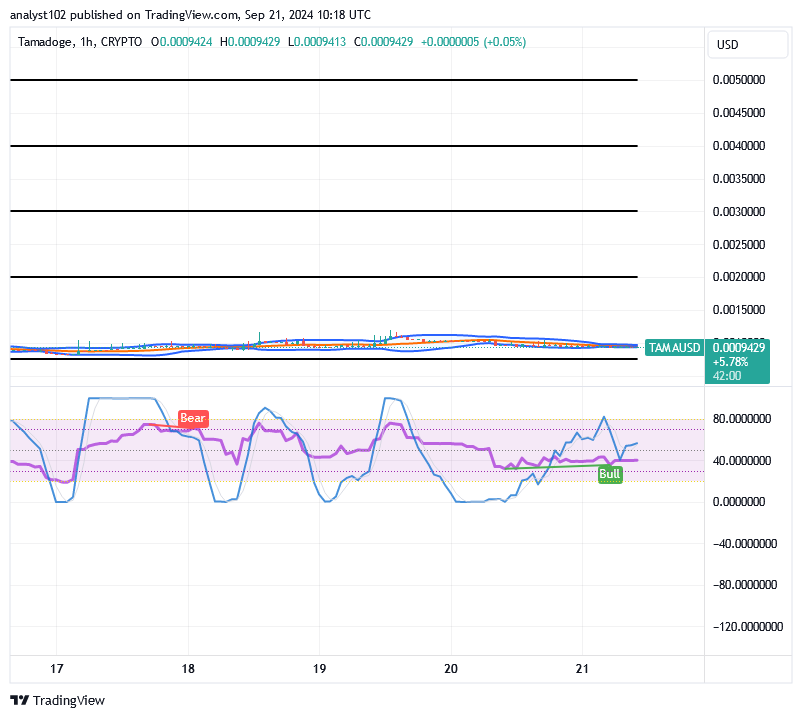Click the -120.0000000 oscillator scale label
This screenshot has width=802, height=718.
(x=743, y=626)
